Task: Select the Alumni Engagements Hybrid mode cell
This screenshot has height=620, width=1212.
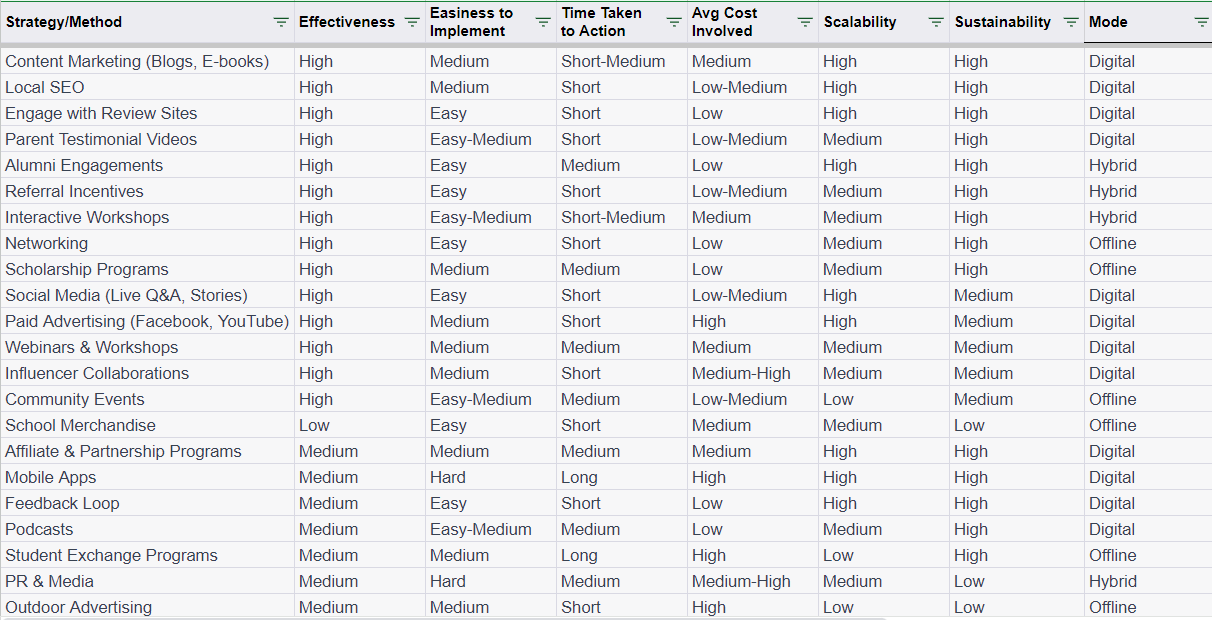Action: click(1113, 165)
